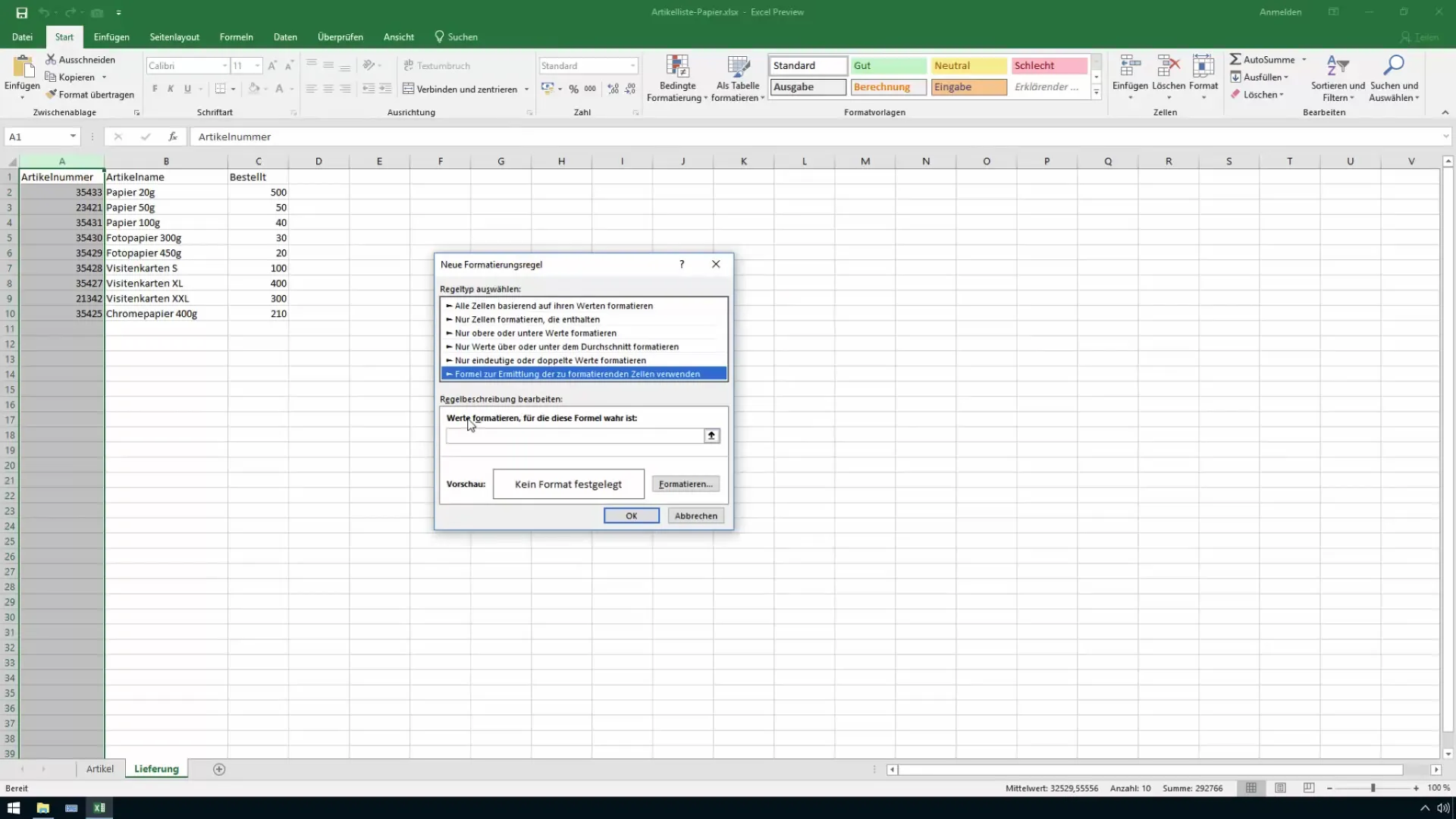Click the zoom slider handle
This screenshot has width=1456, height=819.
pos(1373,788)
